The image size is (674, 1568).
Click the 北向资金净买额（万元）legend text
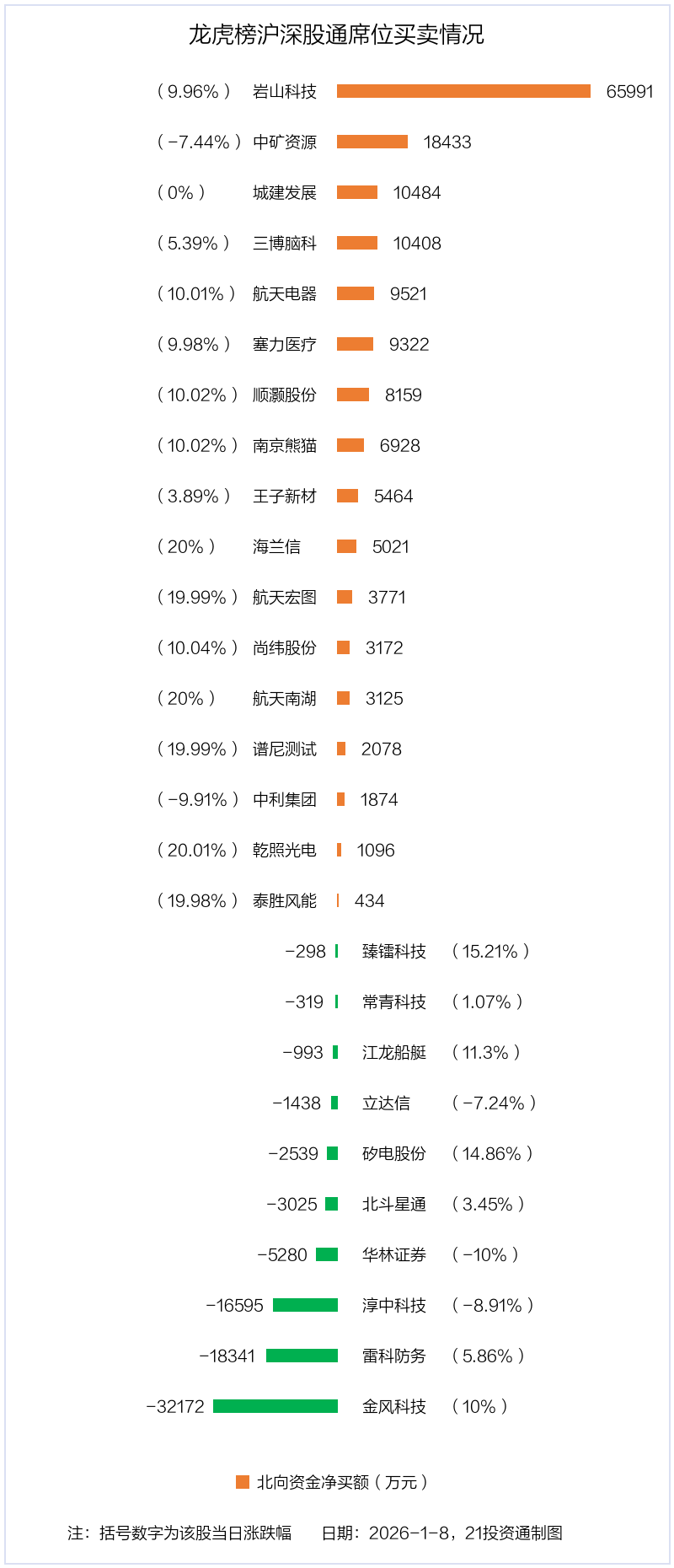(x=342, y=1482)
